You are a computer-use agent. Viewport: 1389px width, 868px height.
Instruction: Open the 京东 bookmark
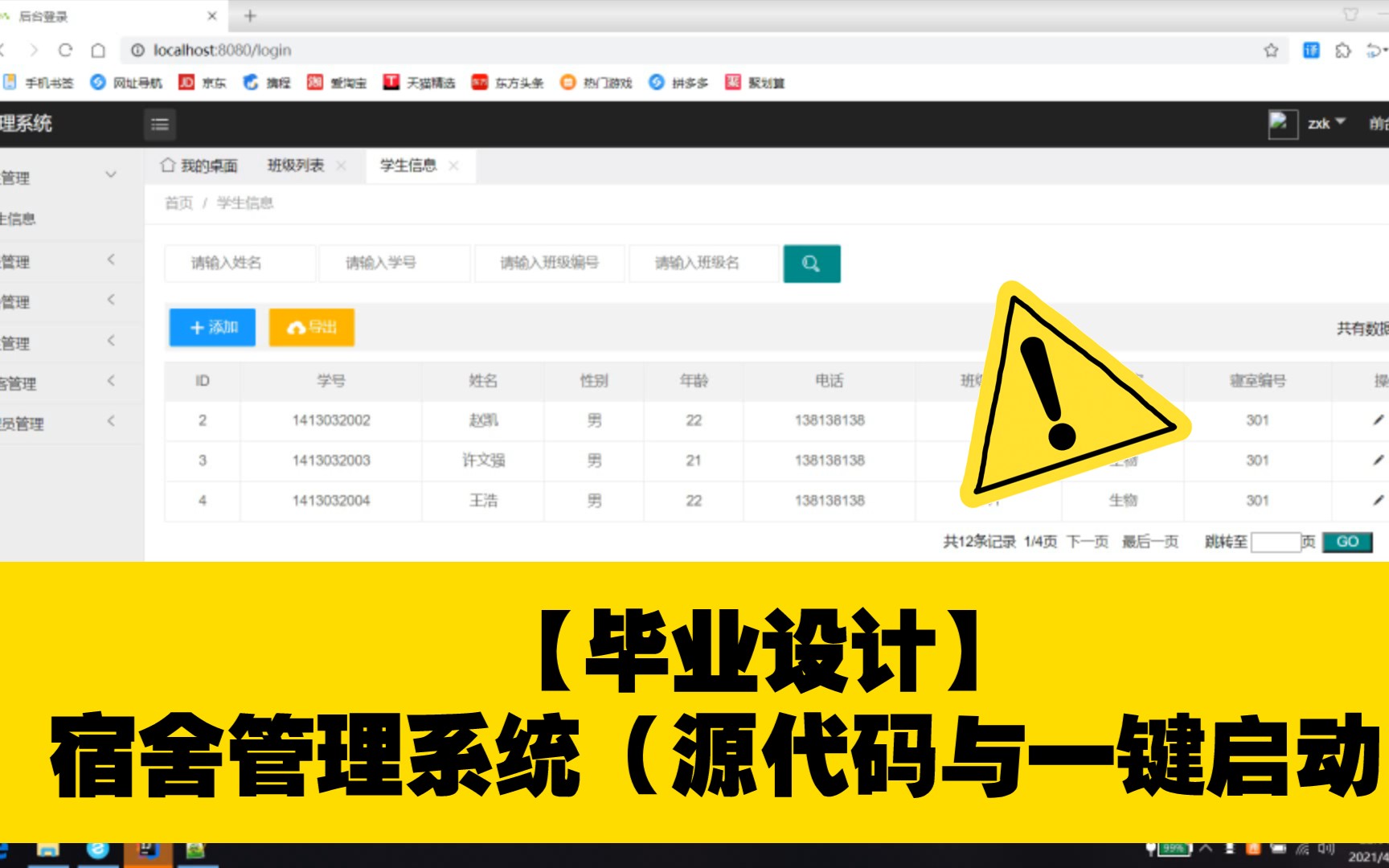pyautogui.click(x=203, y=82)
